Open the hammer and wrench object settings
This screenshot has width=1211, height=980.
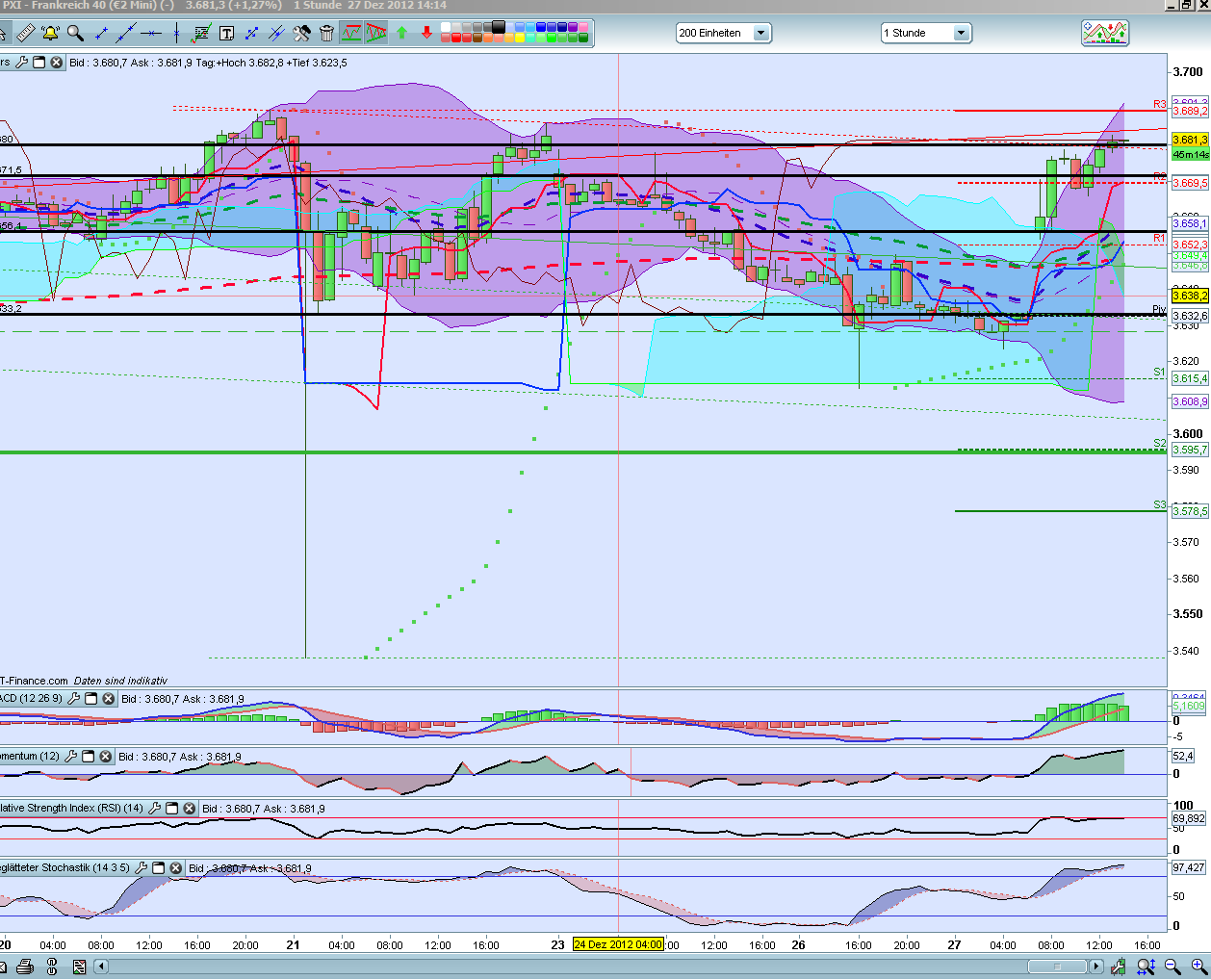tap(301, 33)
